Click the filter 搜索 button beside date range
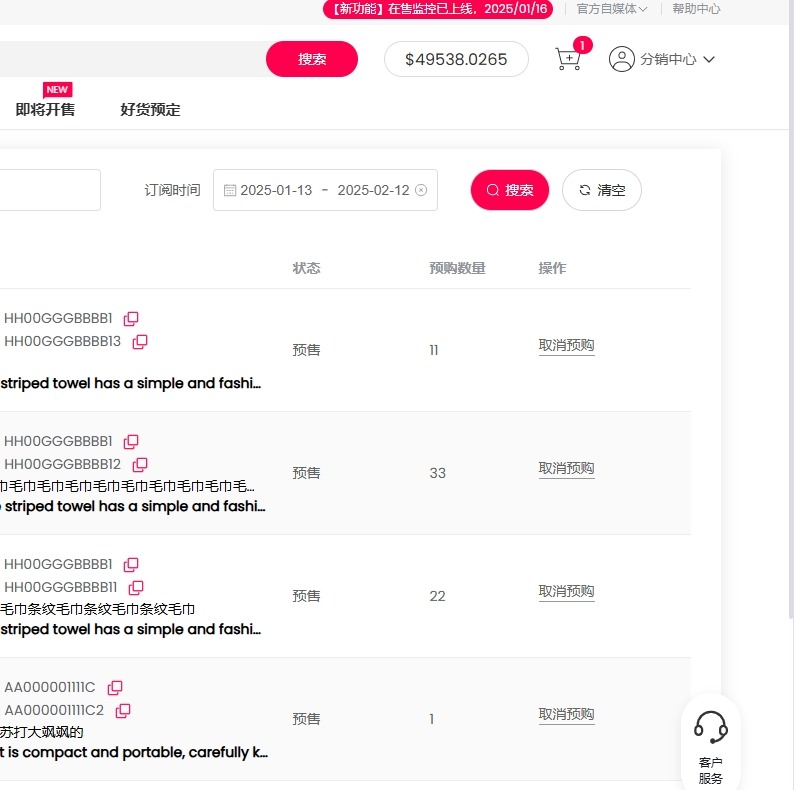This screenshot has width=794, height=790. click(509, 190)
